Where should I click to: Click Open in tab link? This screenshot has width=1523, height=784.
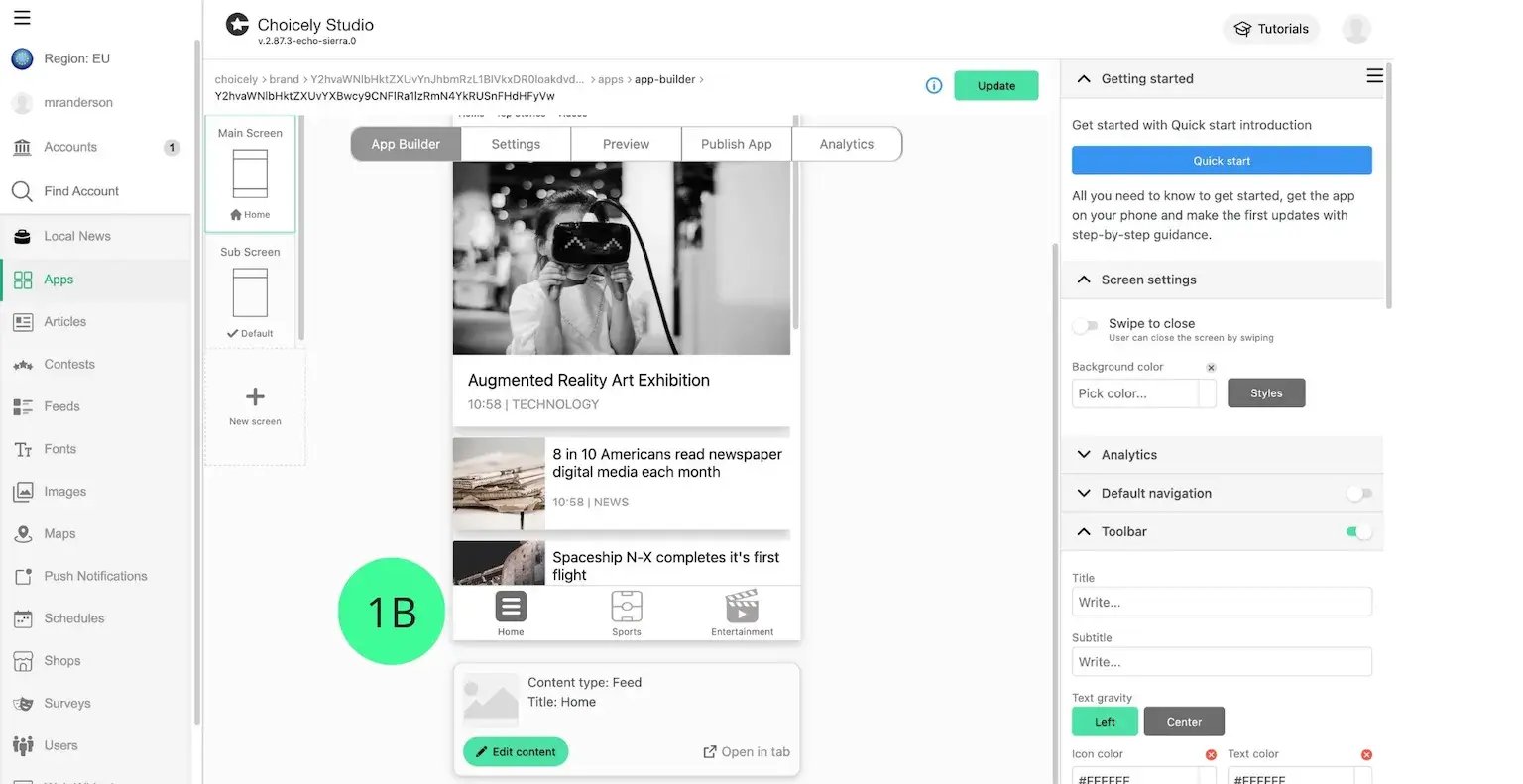pos(747,752)
